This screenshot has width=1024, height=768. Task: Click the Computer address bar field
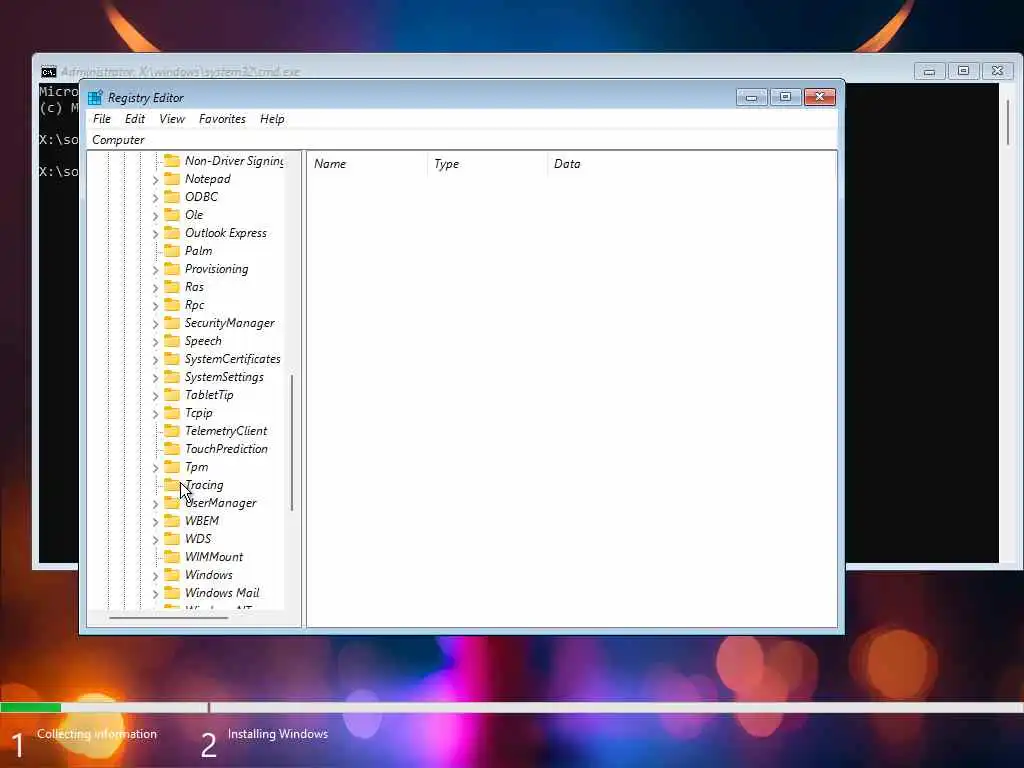462,140
